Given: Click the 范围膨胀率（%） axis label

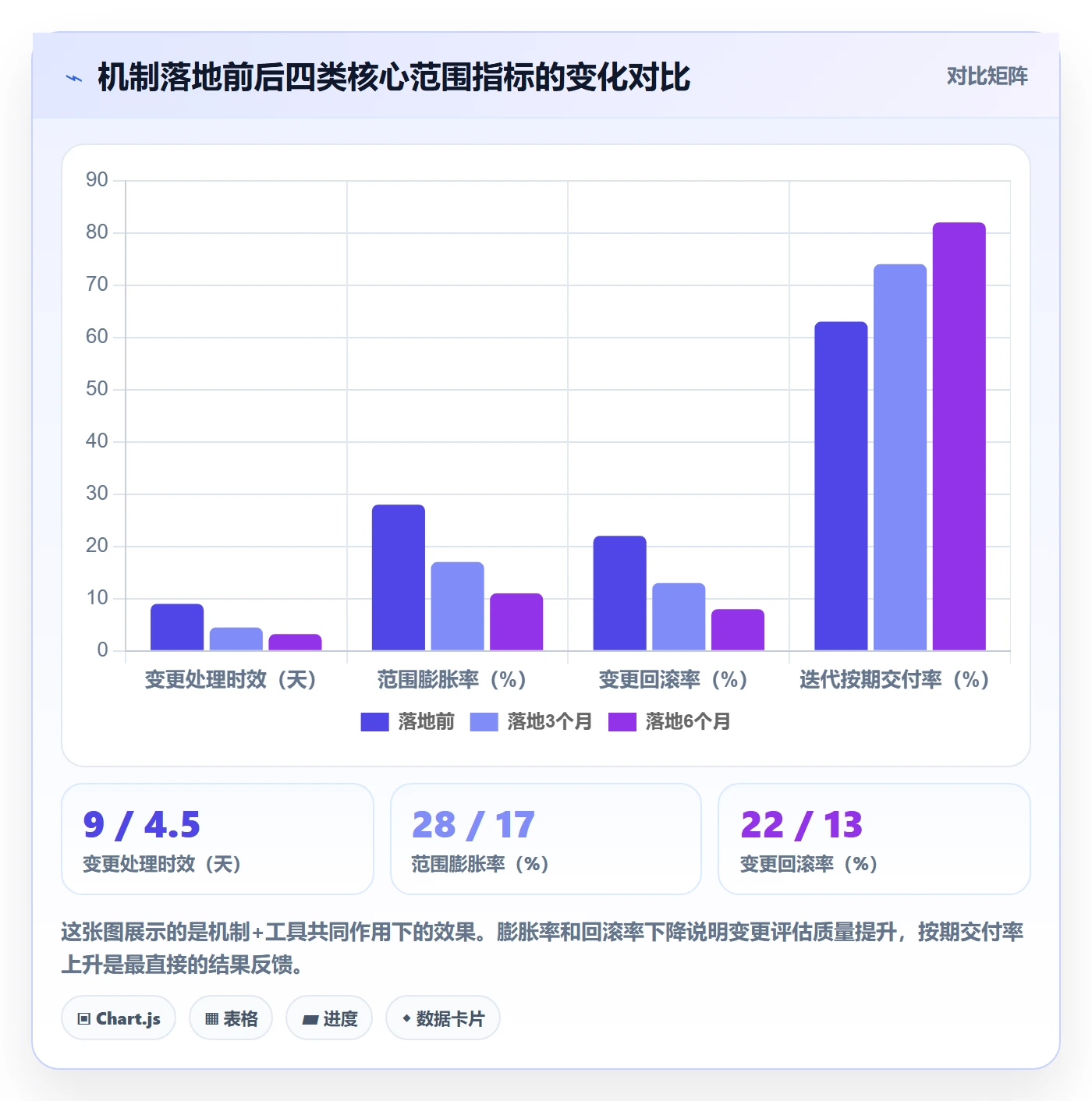Looking at the screenshot, I should (x=453, y=680).
